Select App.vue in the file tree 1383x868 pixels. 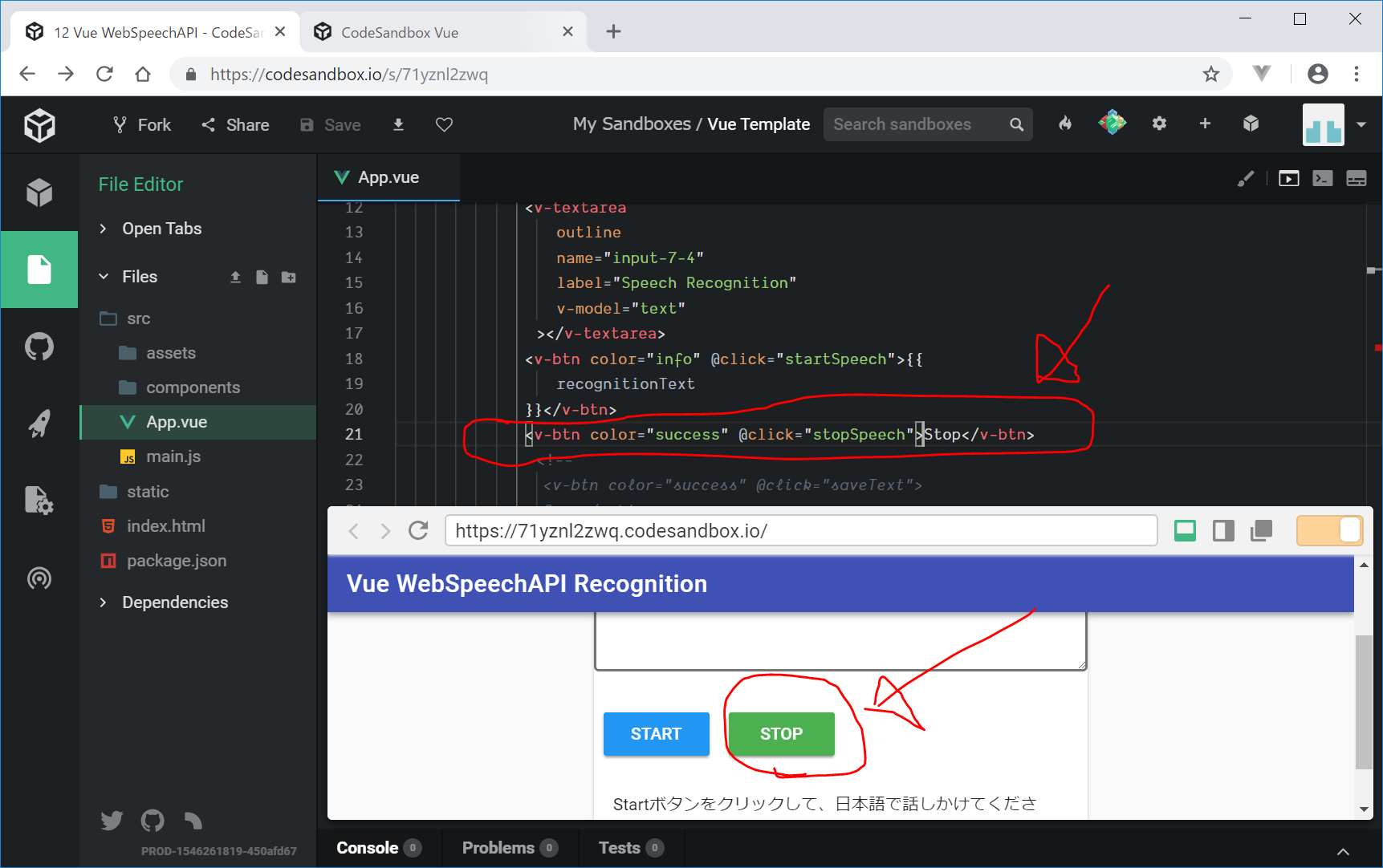[198, 422]
